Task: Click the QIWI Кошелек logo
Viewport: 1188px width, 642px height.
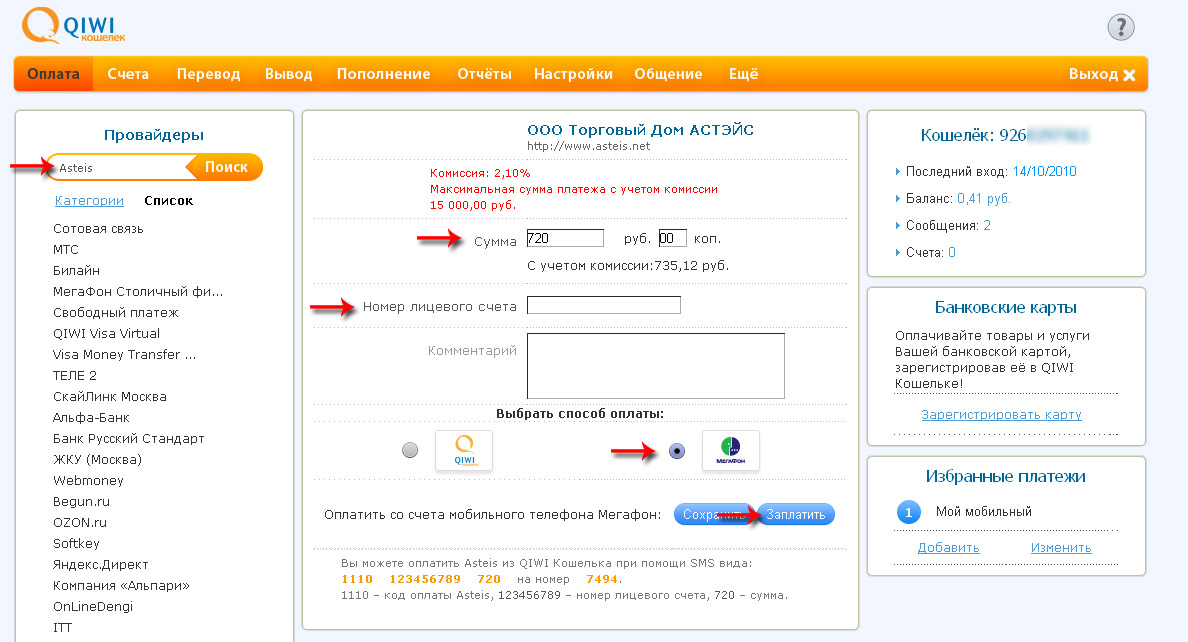Action: point(73,26)
